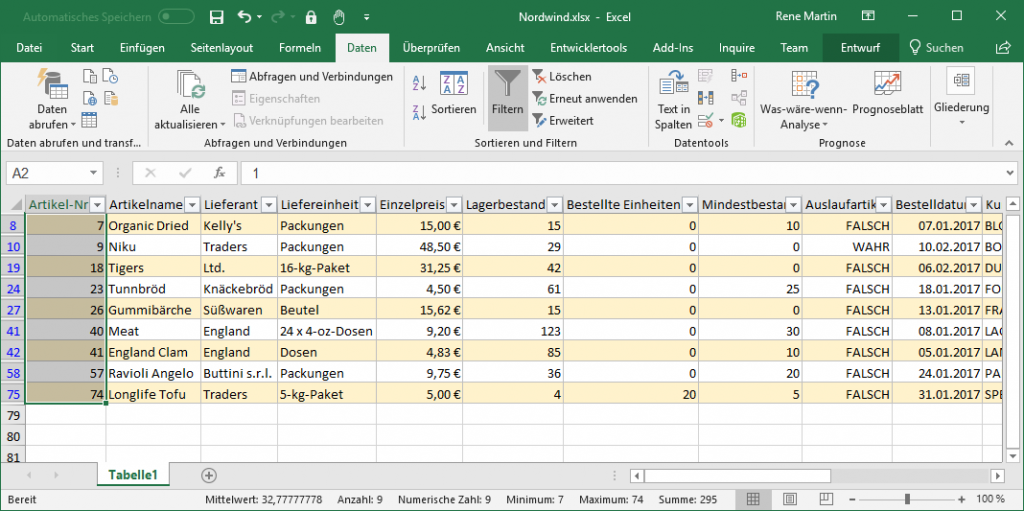Click Erneut anwenden filter button
The height and width of the screenshot is (511, 1024).
585,99
